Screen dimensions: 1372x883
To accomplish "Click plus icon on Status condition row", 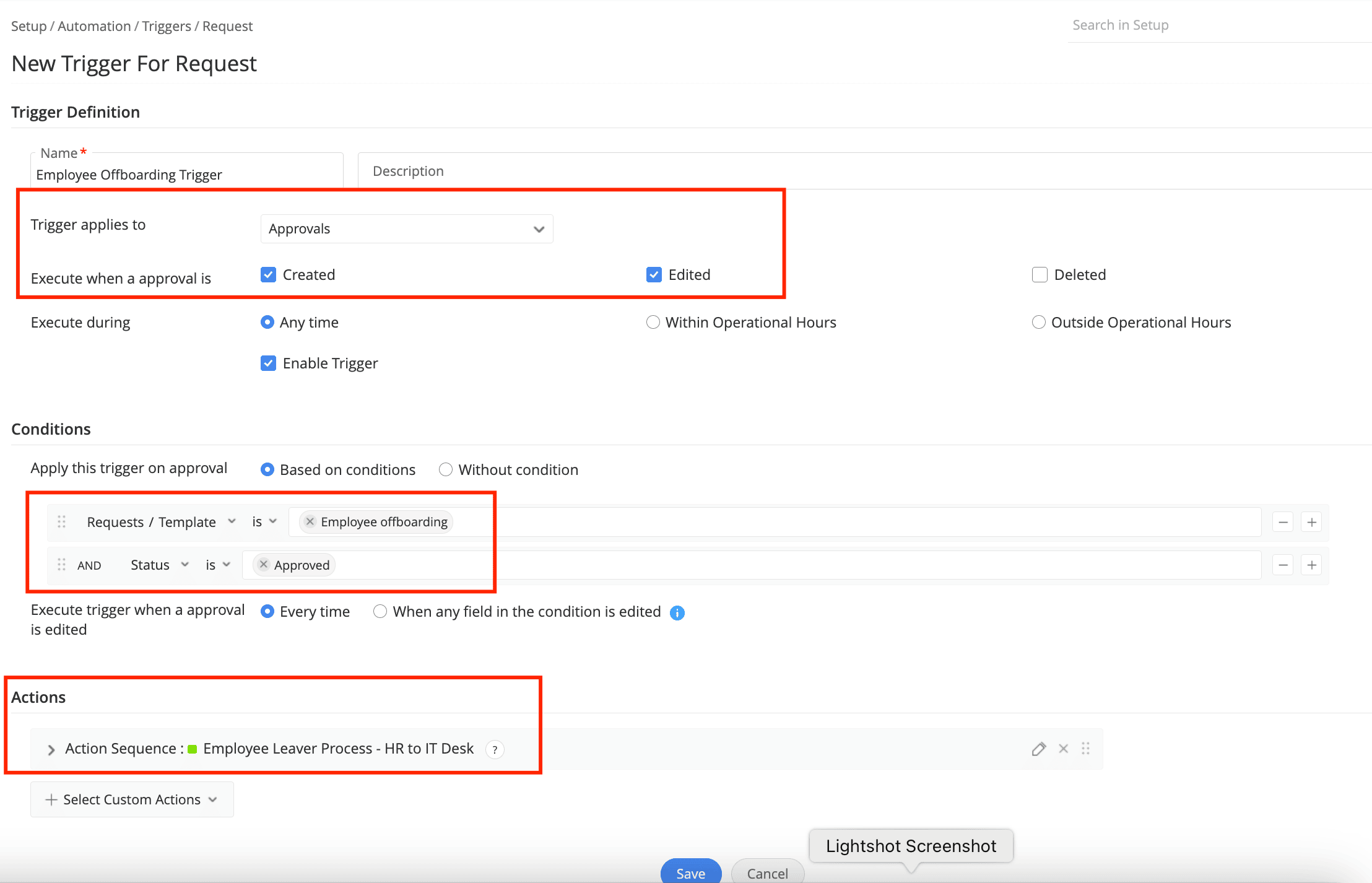I will (1311, 565).
